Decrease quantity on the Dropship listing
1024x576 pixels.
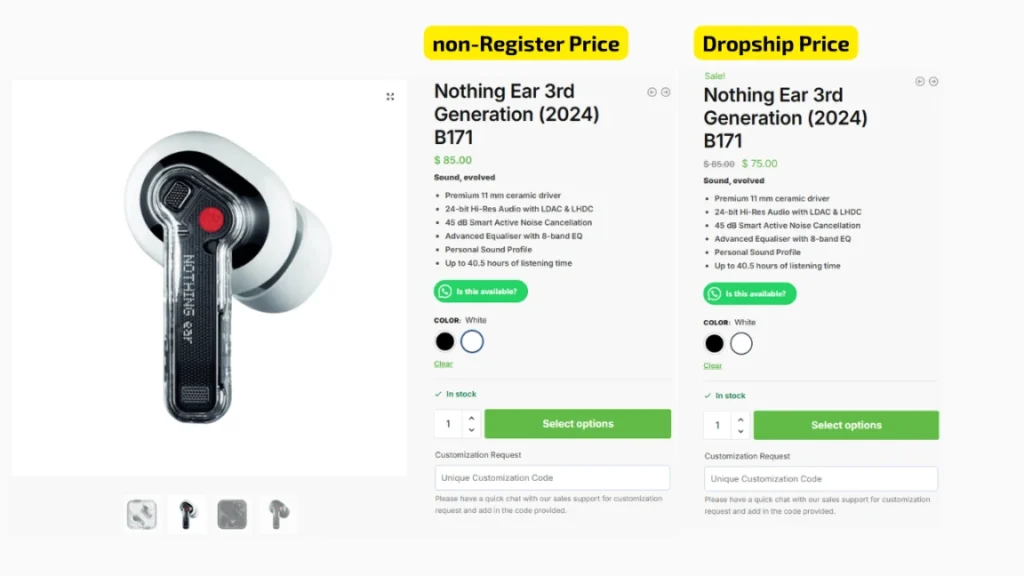740,432
